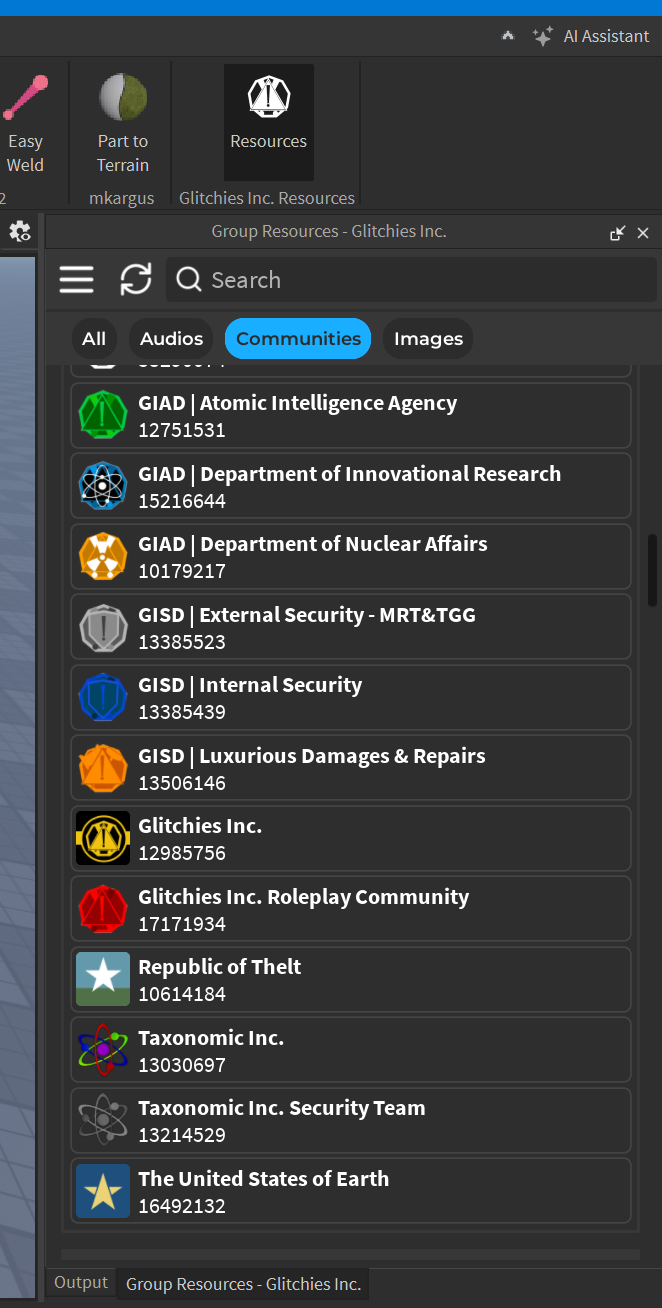Open GIAD | Atomic Intelligence Agency entry
The height and width of the screenshot is (1308, 662).
[350, 416]
